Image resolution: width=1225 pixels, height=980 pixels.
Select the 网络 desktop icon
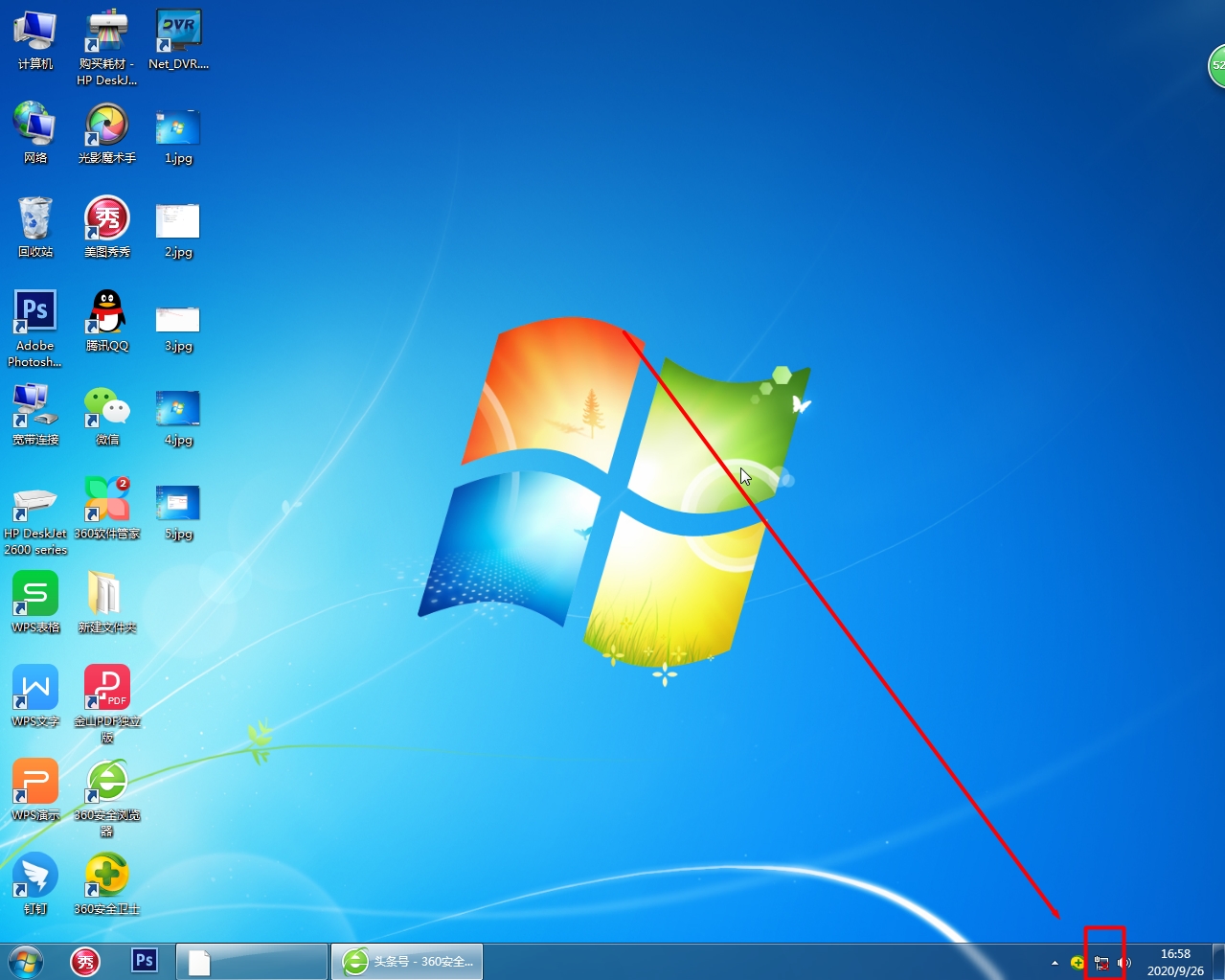(x=35, y=133)
